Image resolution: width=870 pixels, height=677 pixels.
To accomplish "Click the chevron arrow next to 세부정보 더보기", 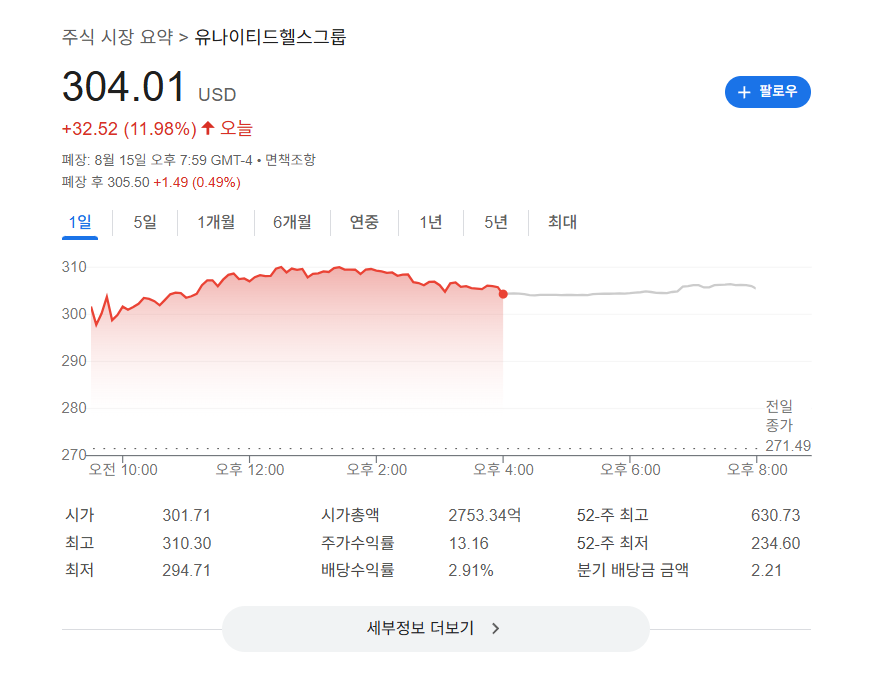I will pos(495,629).
